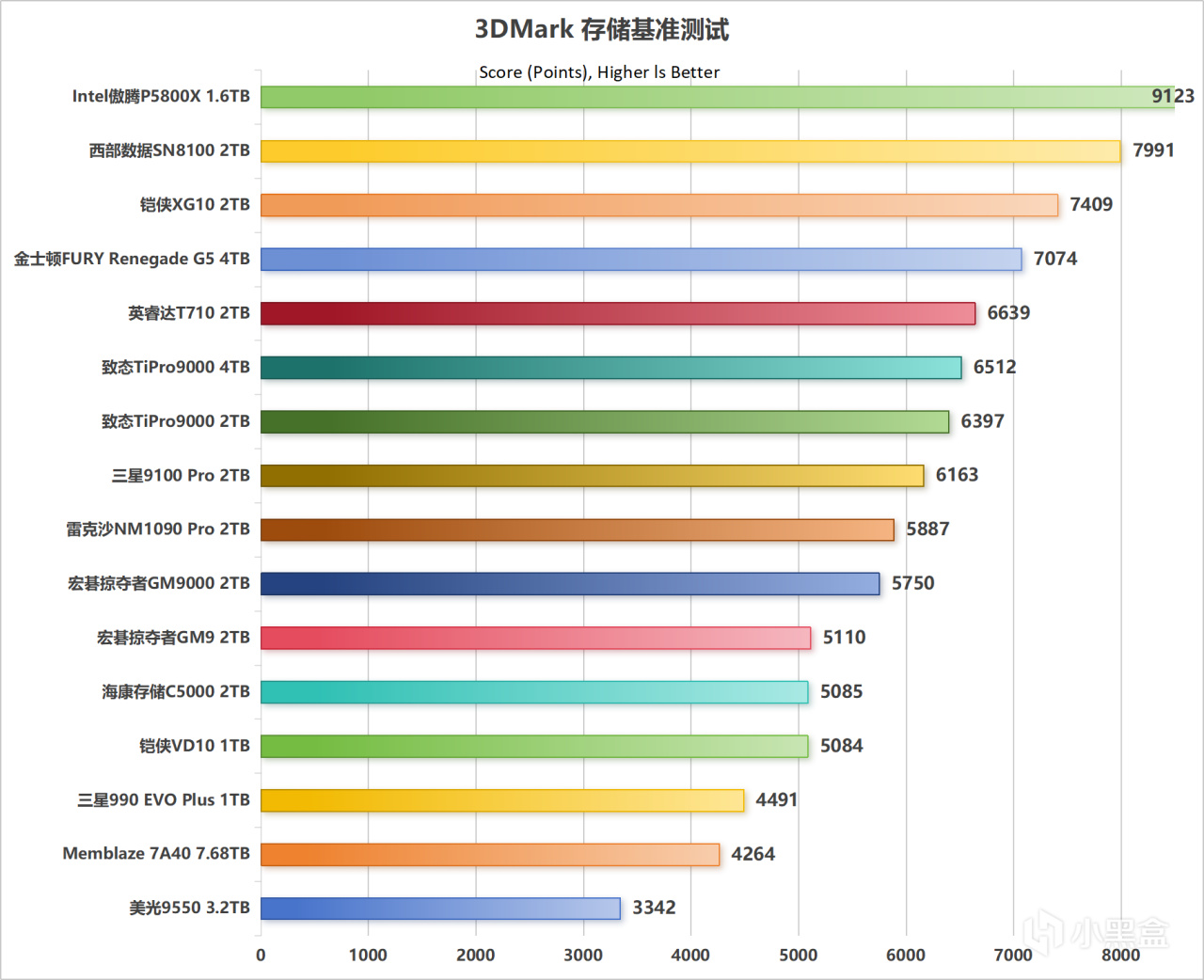This screenshot has height=980, width=1204.
Task: Click the watermark logo at bottom right
Action: 1096,933
